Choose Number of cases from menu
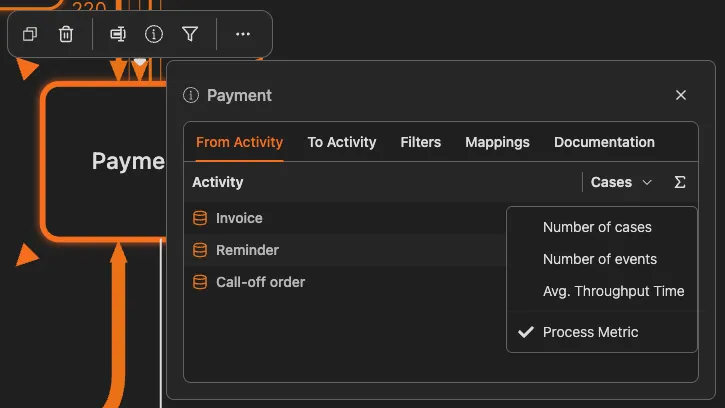725x408 pixels. point(597,227)
